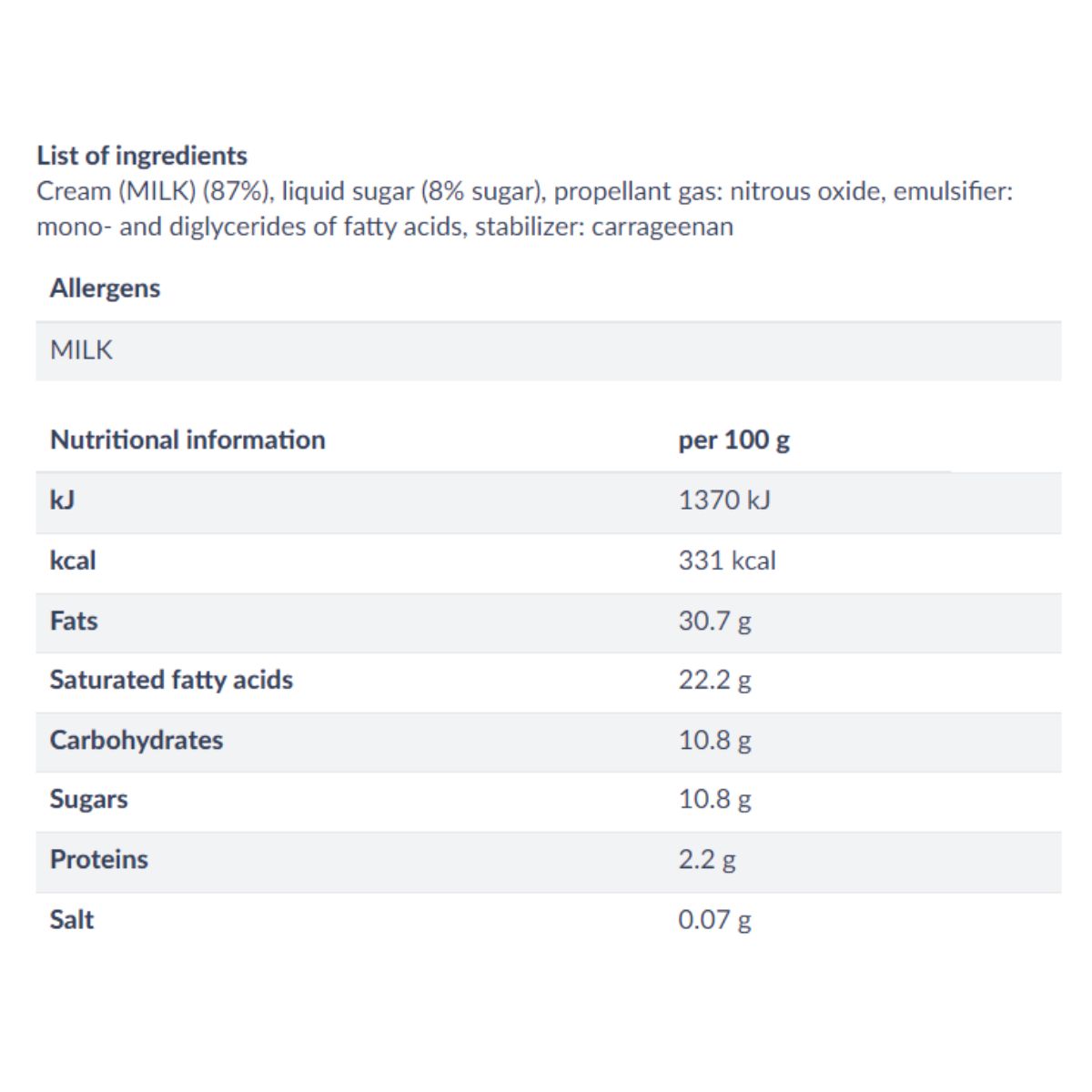Click the 0.07 g salt value
The height and width of the screenshot is (1092, 1092).
click(714, 920)
